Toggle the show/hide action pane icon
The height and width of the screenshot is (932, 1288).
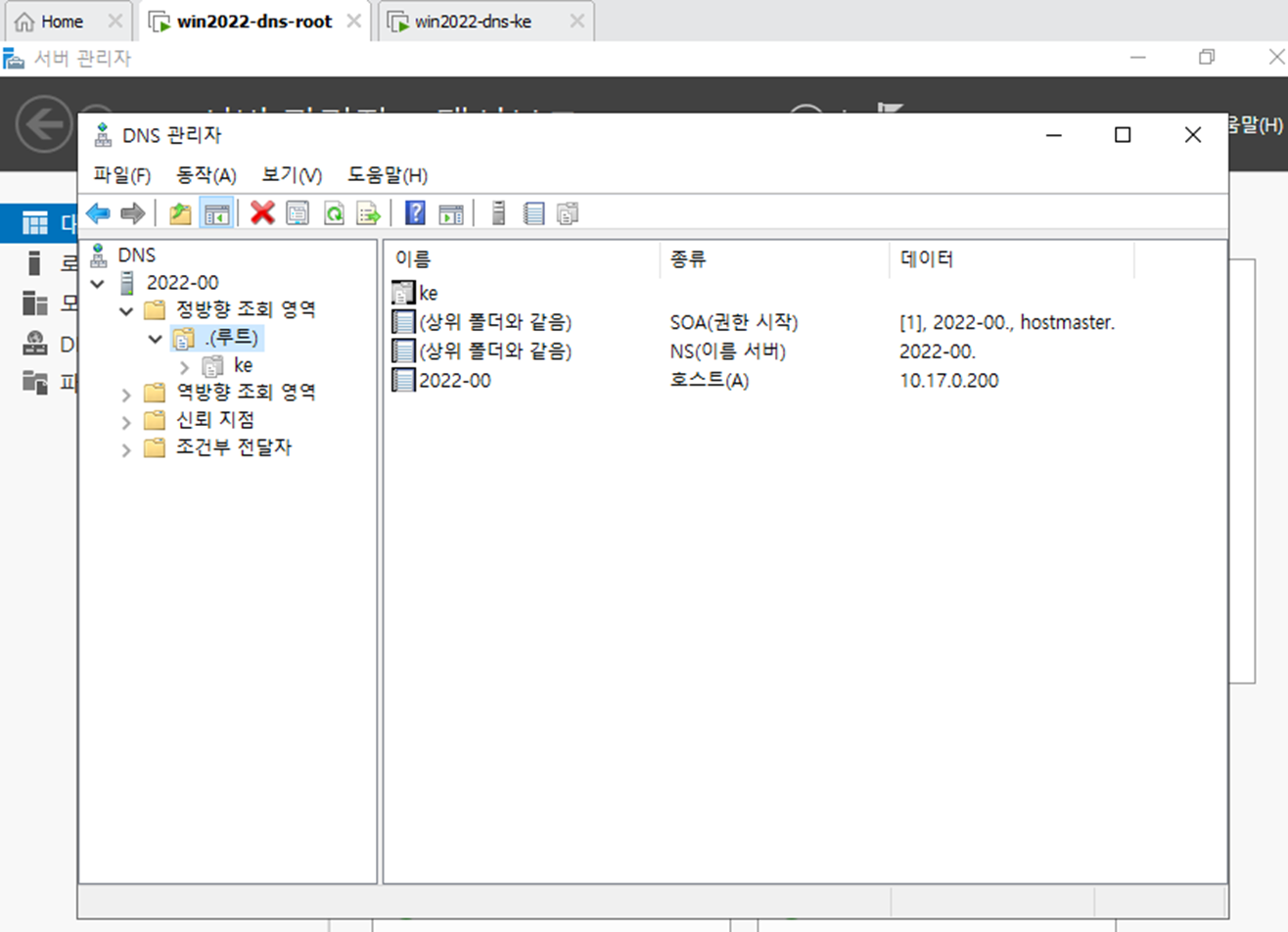point(450,212)
